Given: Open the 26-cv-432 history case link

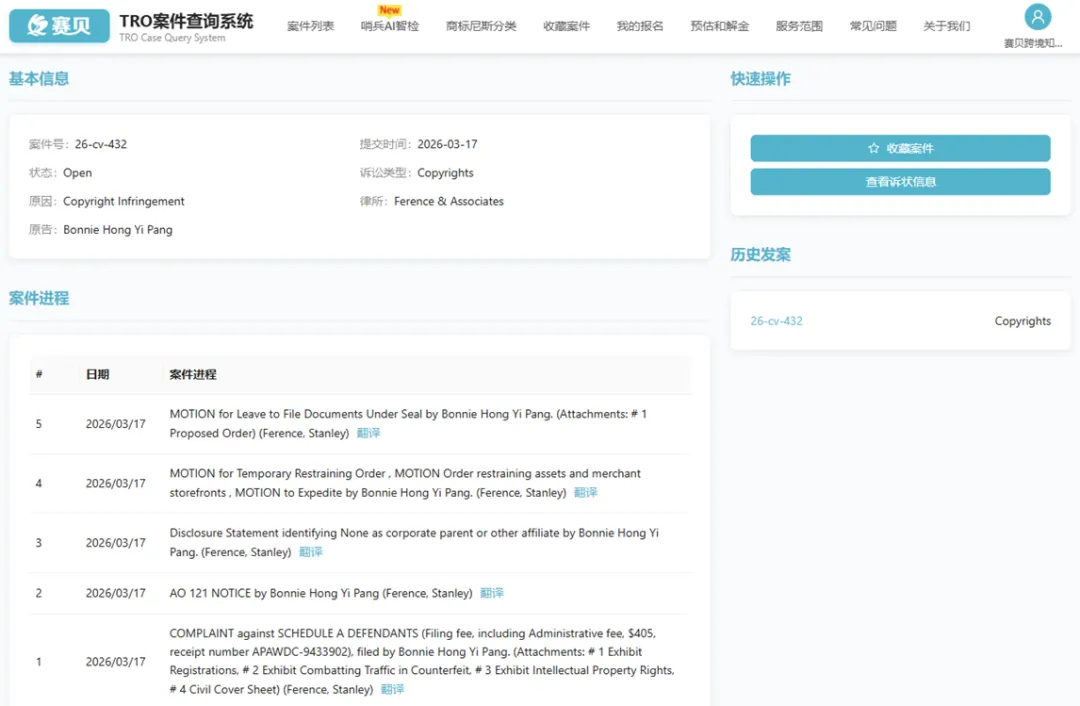Looking at the screenshot, I should [x=776, y=321].
